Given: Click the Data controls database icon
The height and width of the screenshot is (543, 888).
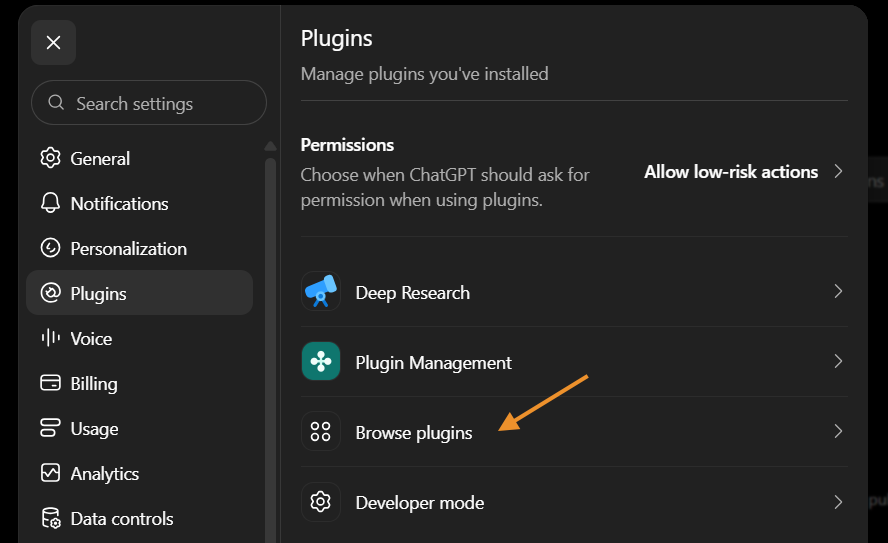Looking at the screenshot, I should tap(50, 518).
